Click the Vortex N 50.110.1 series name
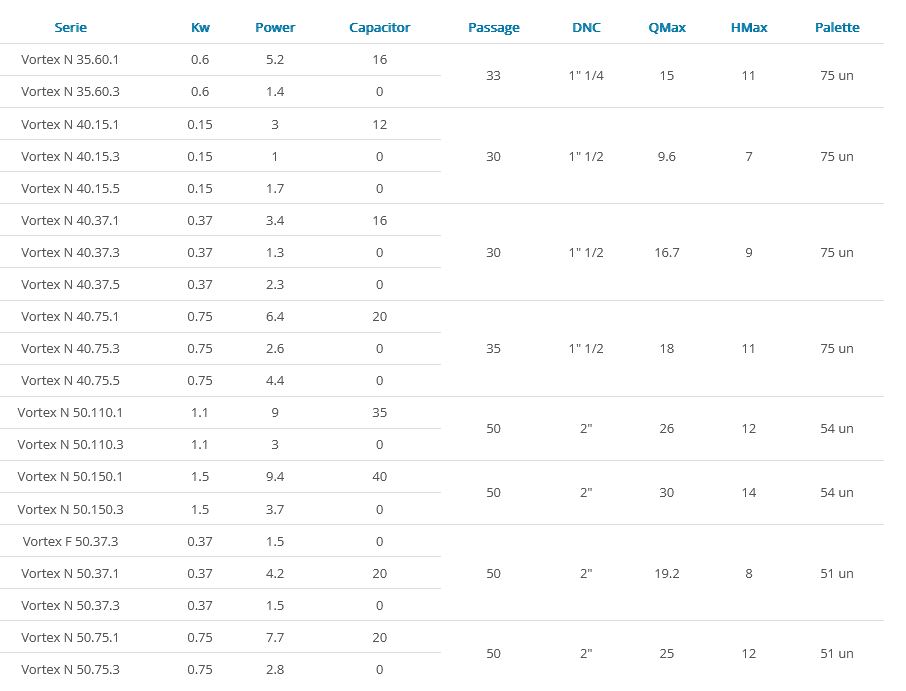906x691 pixels. (x=70, y=412)
